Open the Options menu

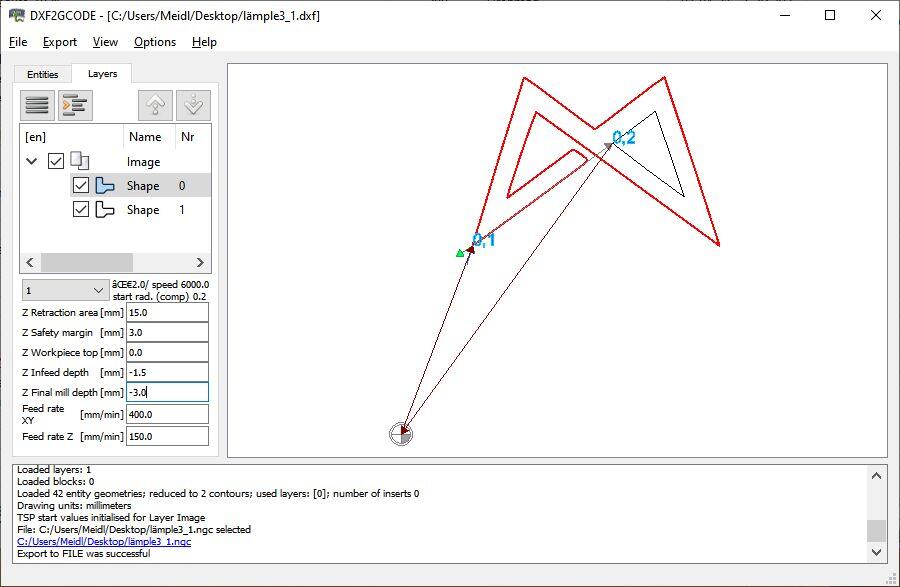[x=155, y=42]
